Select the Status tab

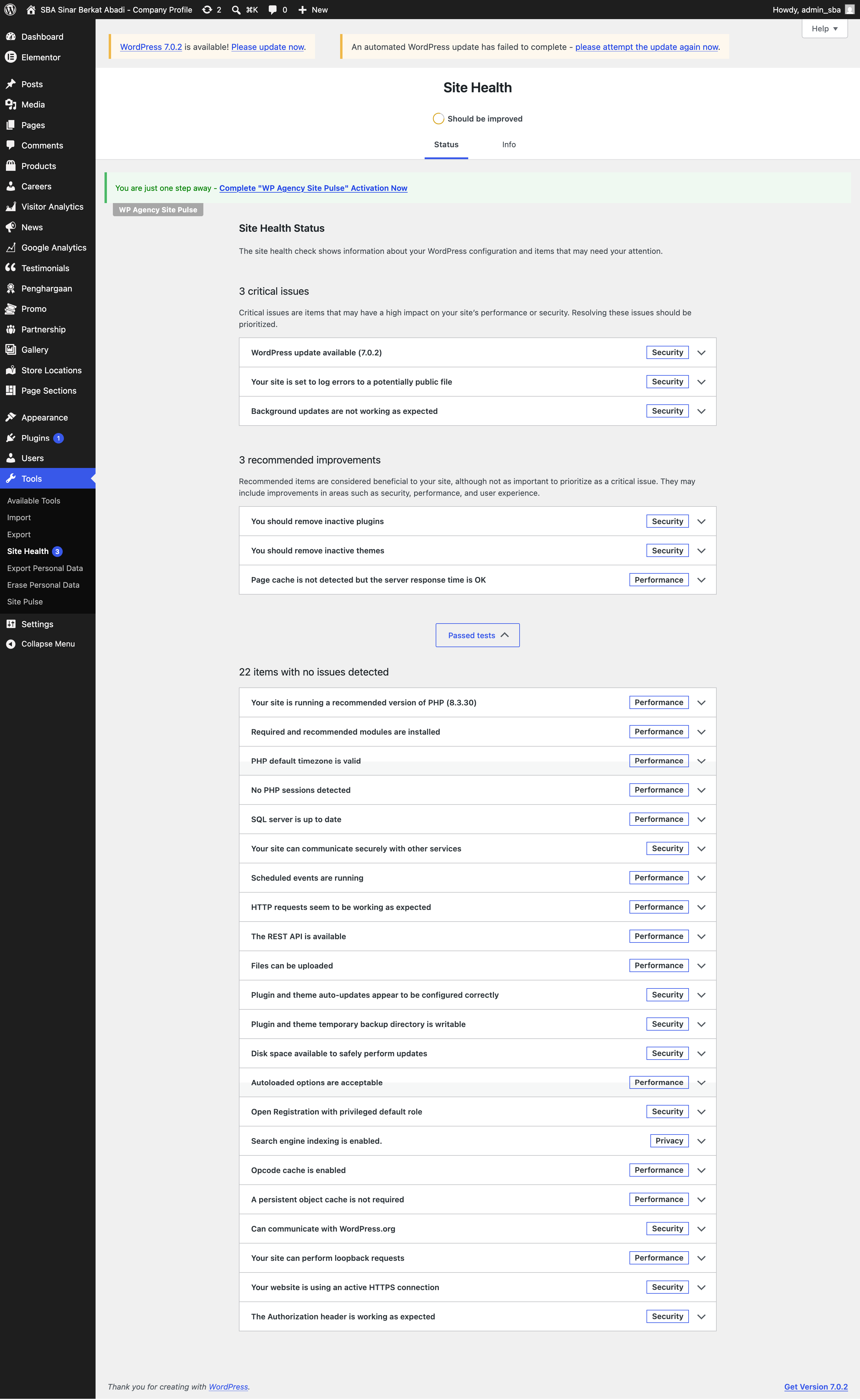[x=446, y=145]
